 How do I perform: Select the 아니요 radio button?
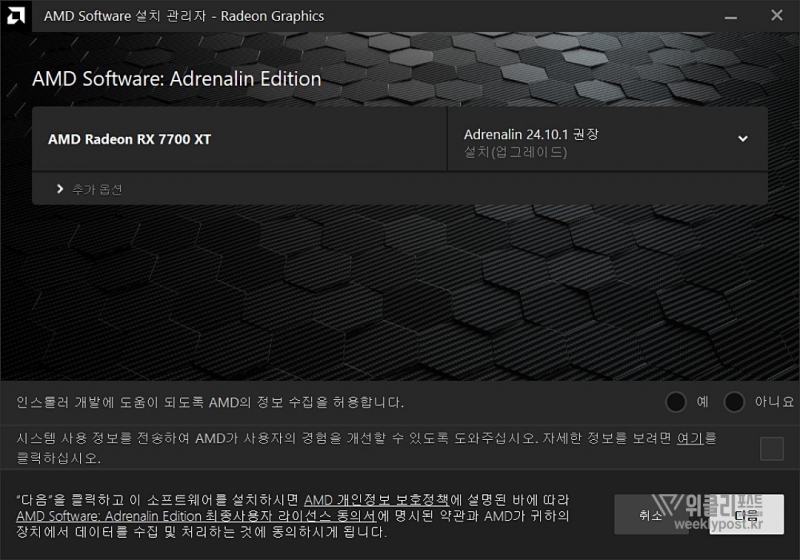pyautogui.click(x=734, y=402)
